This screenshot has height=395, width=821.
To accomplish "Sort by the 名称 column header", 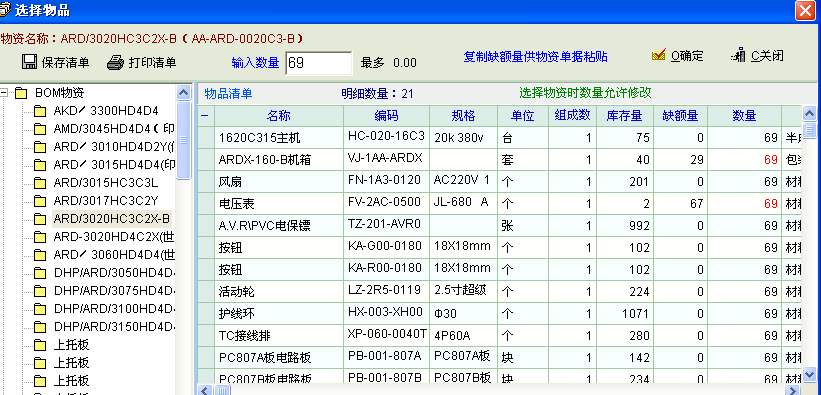I will pos(279,116).
